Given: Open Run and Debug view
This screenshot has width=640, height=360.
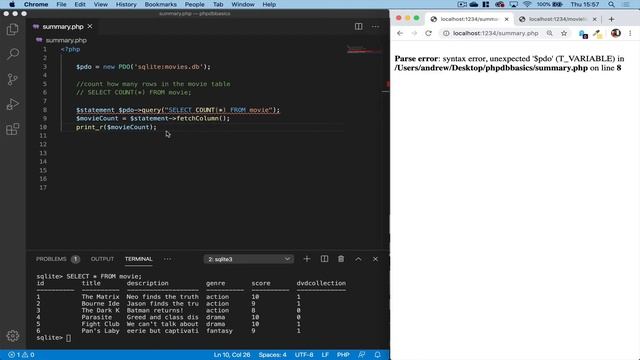Looking at the screenshot, I should 13,104.
